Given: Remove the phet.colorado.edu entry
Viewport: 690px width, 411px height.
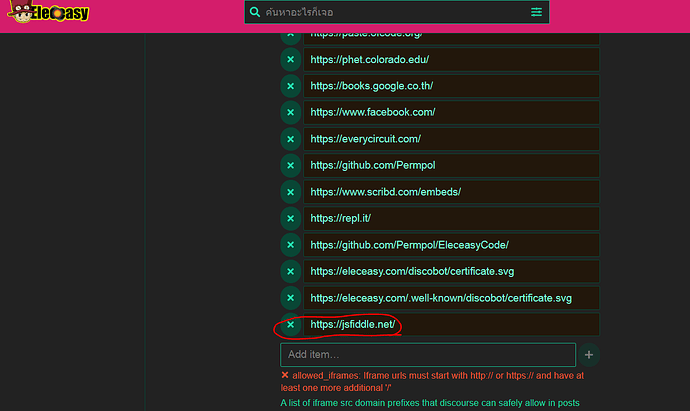Looking at the screenshot, I should tap(290, 59).
